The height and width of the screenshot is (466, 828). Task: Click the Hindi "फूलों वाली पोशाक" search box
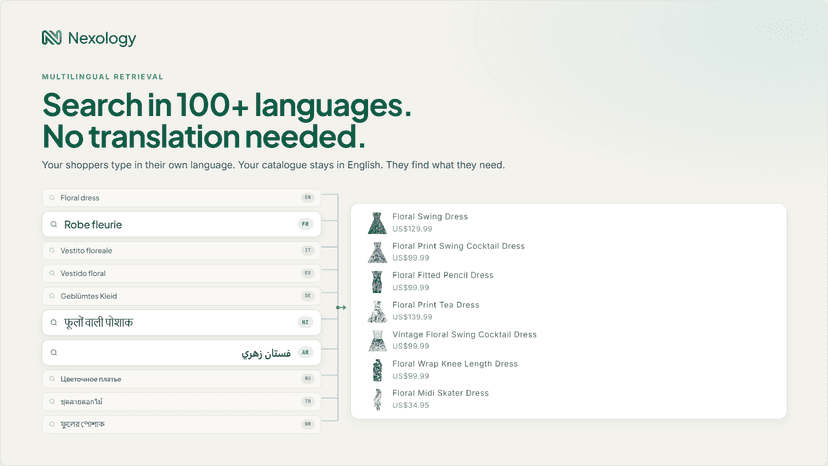point(181,322)
